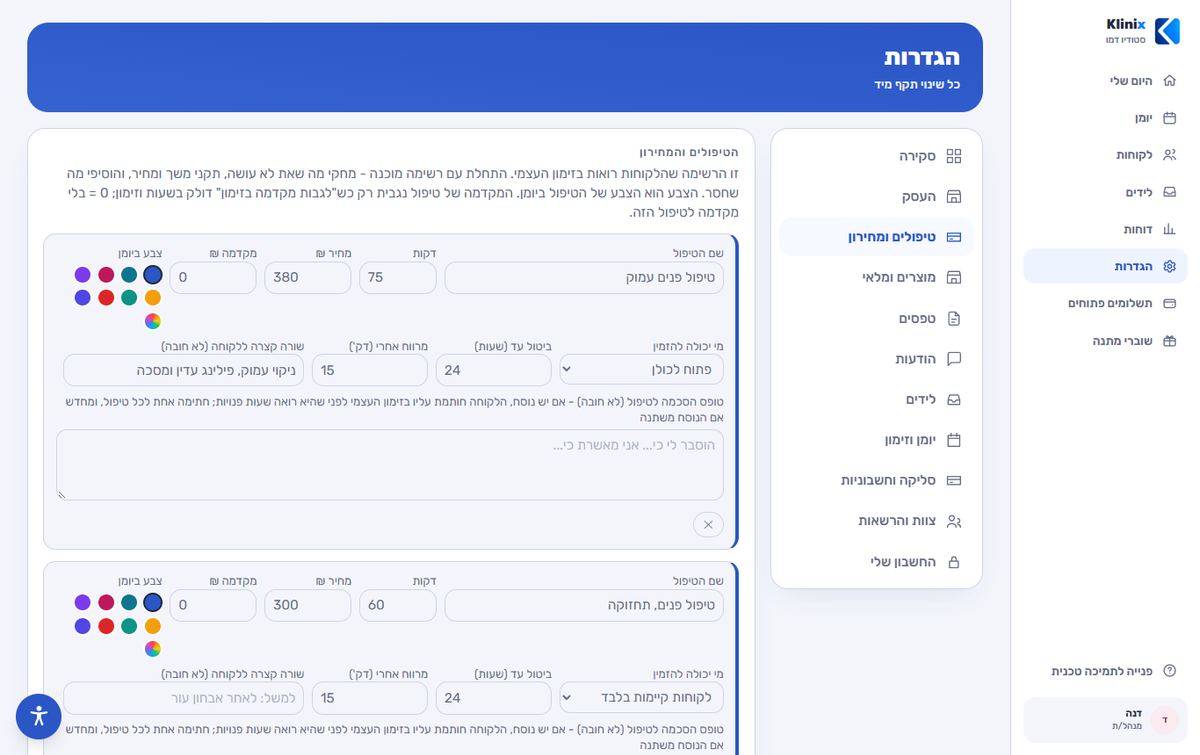
Task: Click the הטיפולים והמחירון section title
Action: 689,152
